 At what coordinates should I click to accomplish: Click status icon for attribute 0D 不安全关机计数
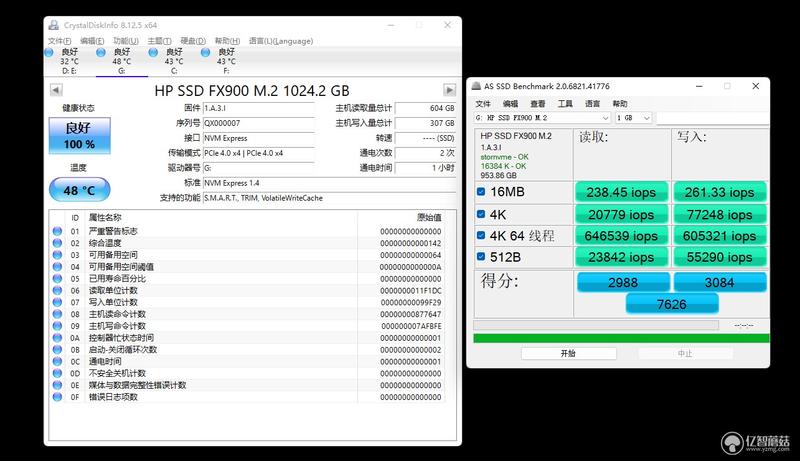(x=57, y=373)
